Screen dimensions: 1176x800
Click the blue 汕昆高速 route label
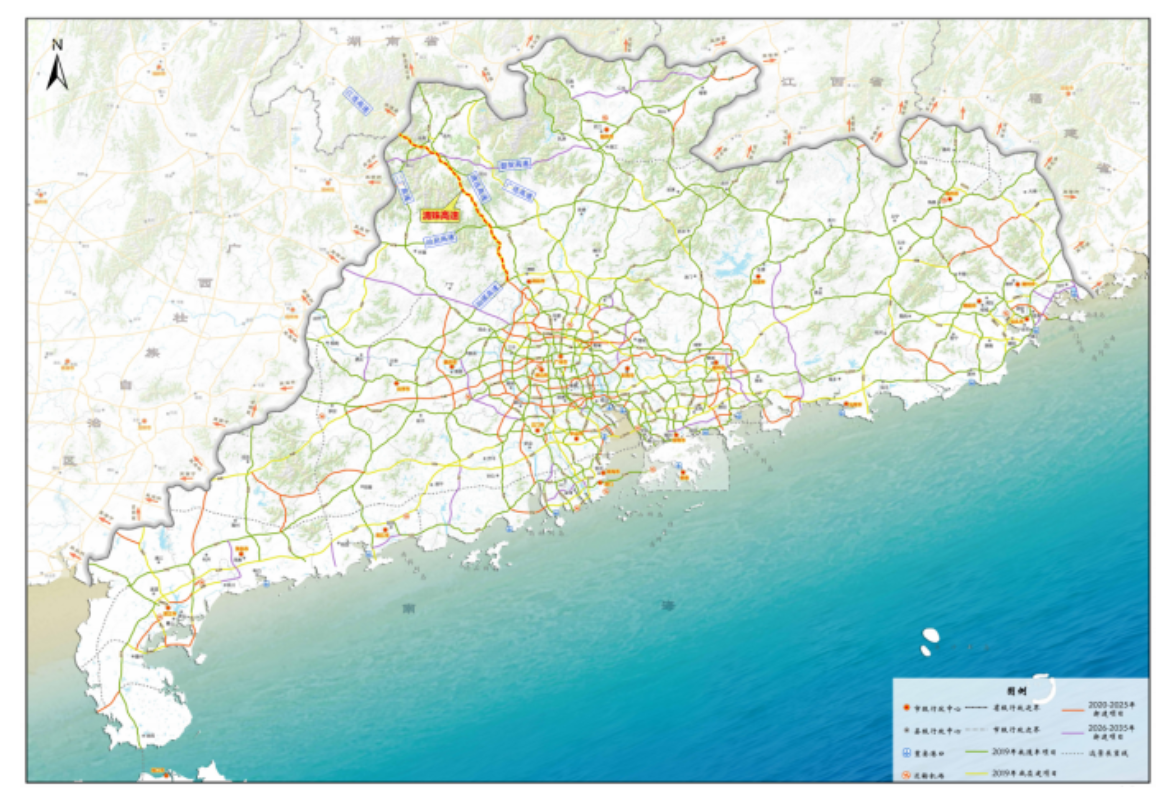440,240
